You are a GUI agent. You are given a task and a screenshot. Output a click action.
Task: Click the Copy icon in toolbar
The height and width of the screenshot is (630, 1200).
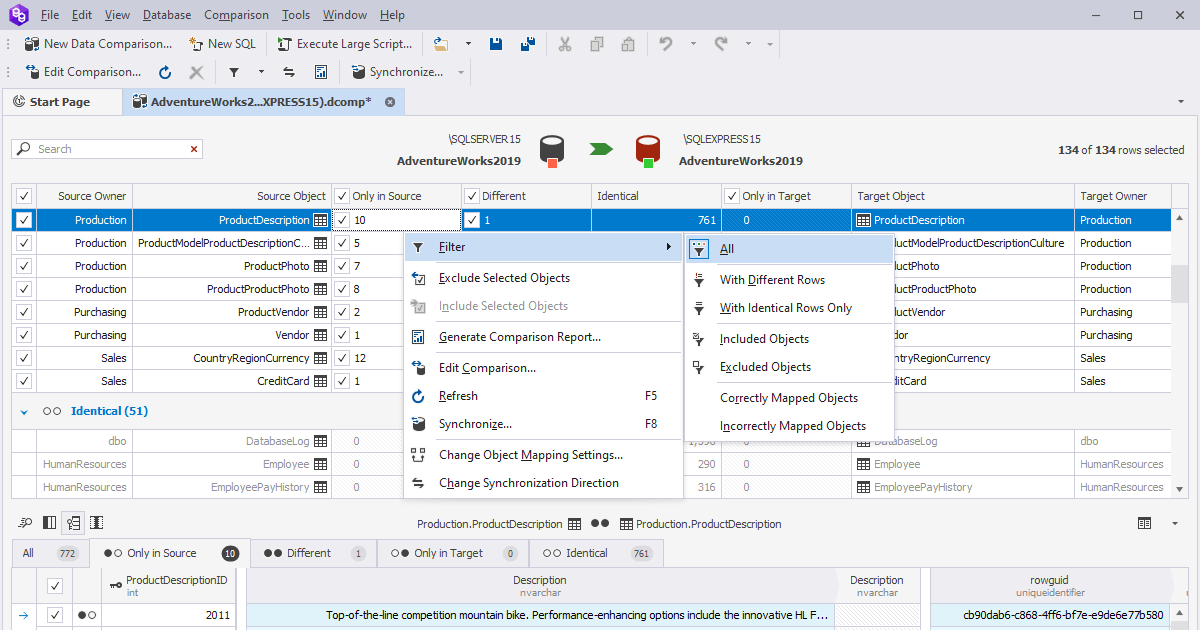point(597,44)
